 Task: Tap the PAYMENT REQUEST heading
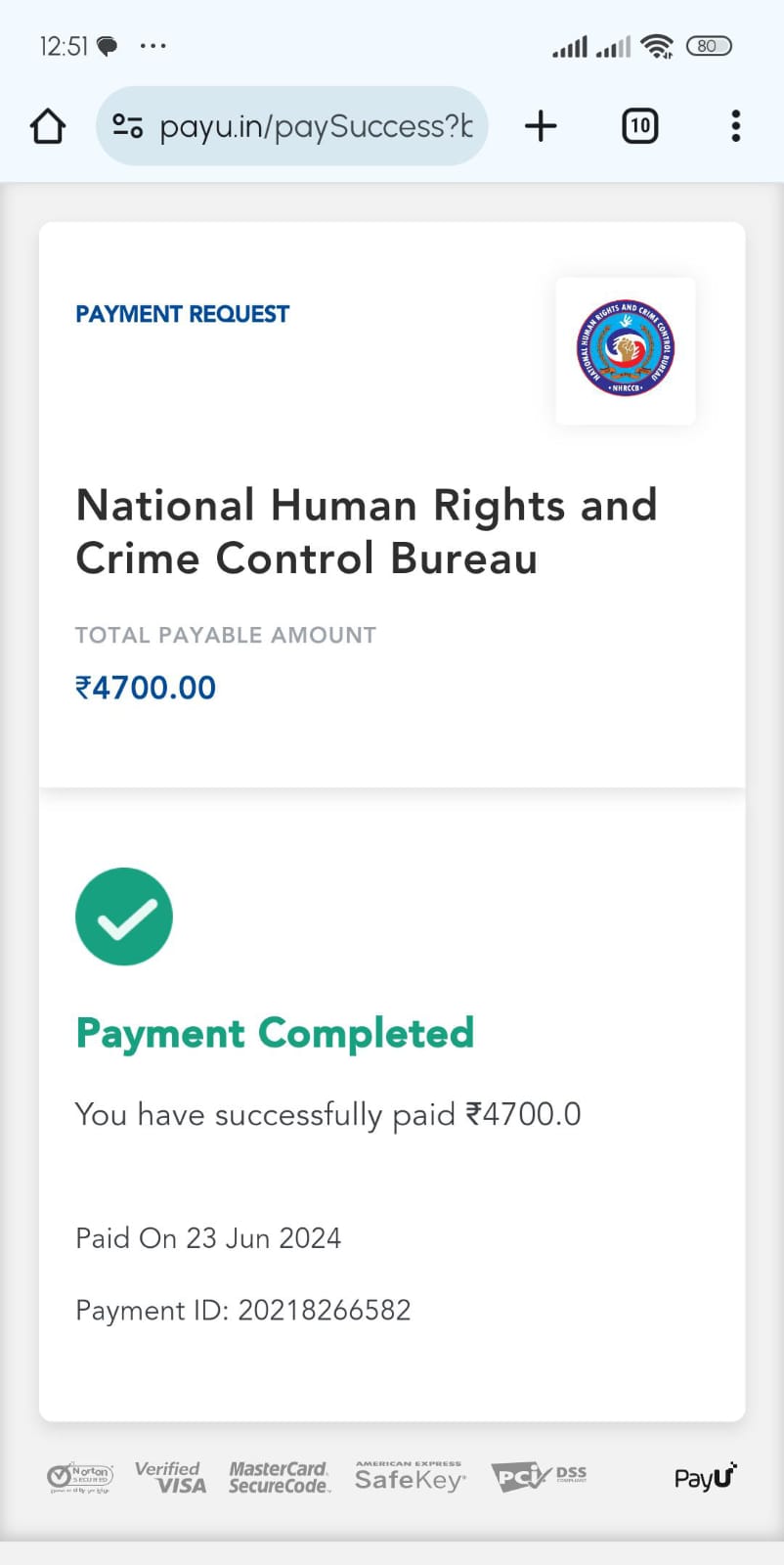[183, 314]
